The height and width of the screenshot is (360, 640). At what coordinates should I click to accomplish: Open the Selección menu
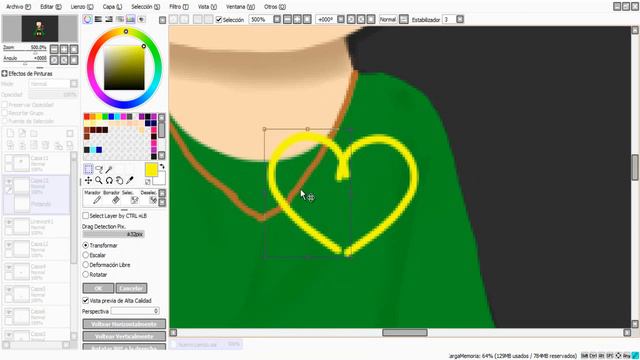145,7
